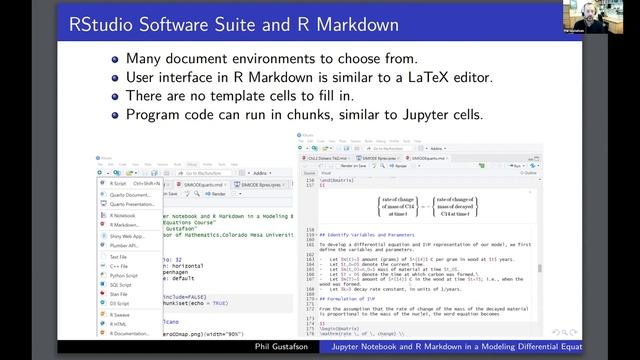Click New Project icon in right RStudio toolbar
The height and width of the screenshot is (360, 640).
(x=315, y=148)
